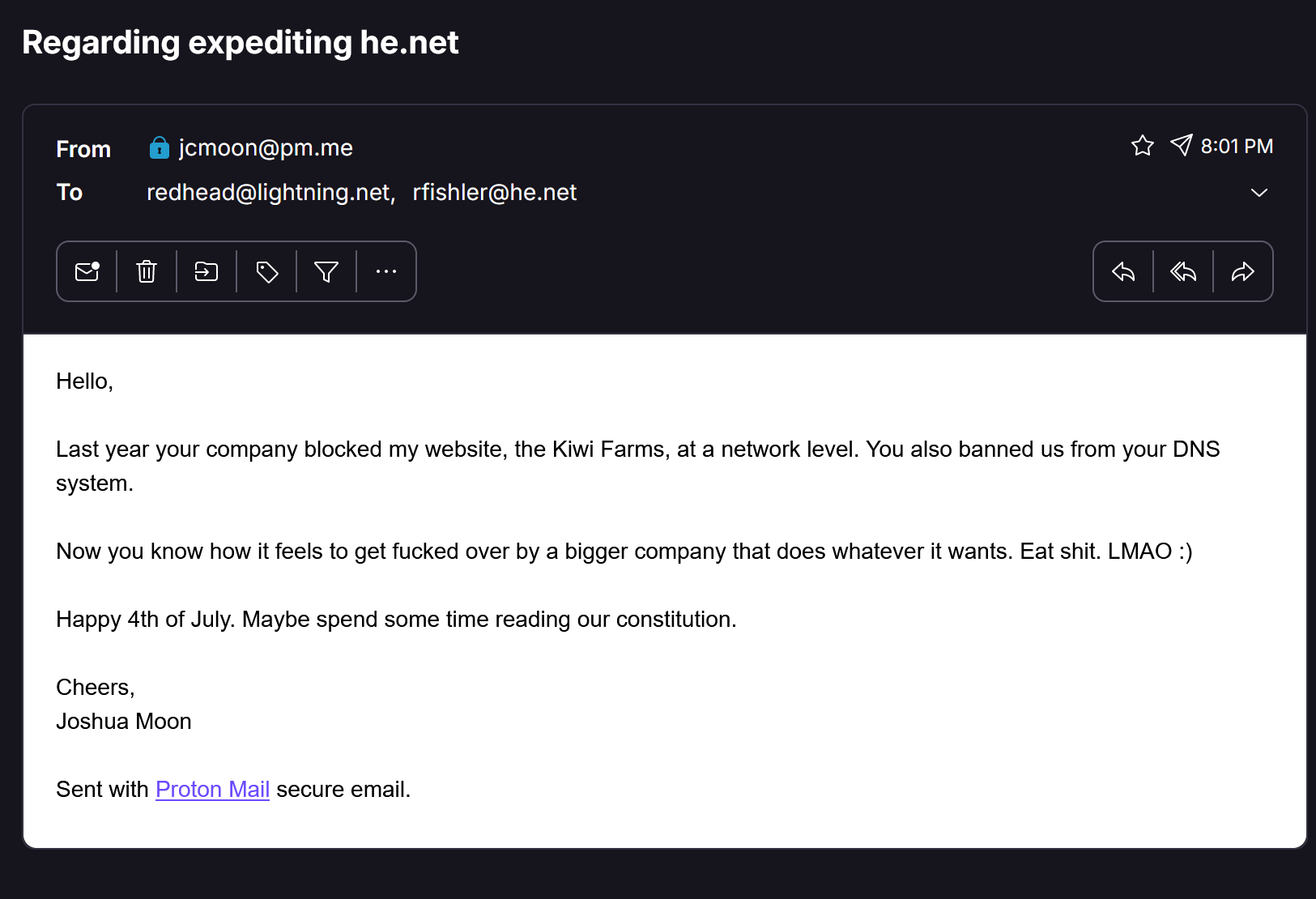Mark the message as unread

click(87, 271)
